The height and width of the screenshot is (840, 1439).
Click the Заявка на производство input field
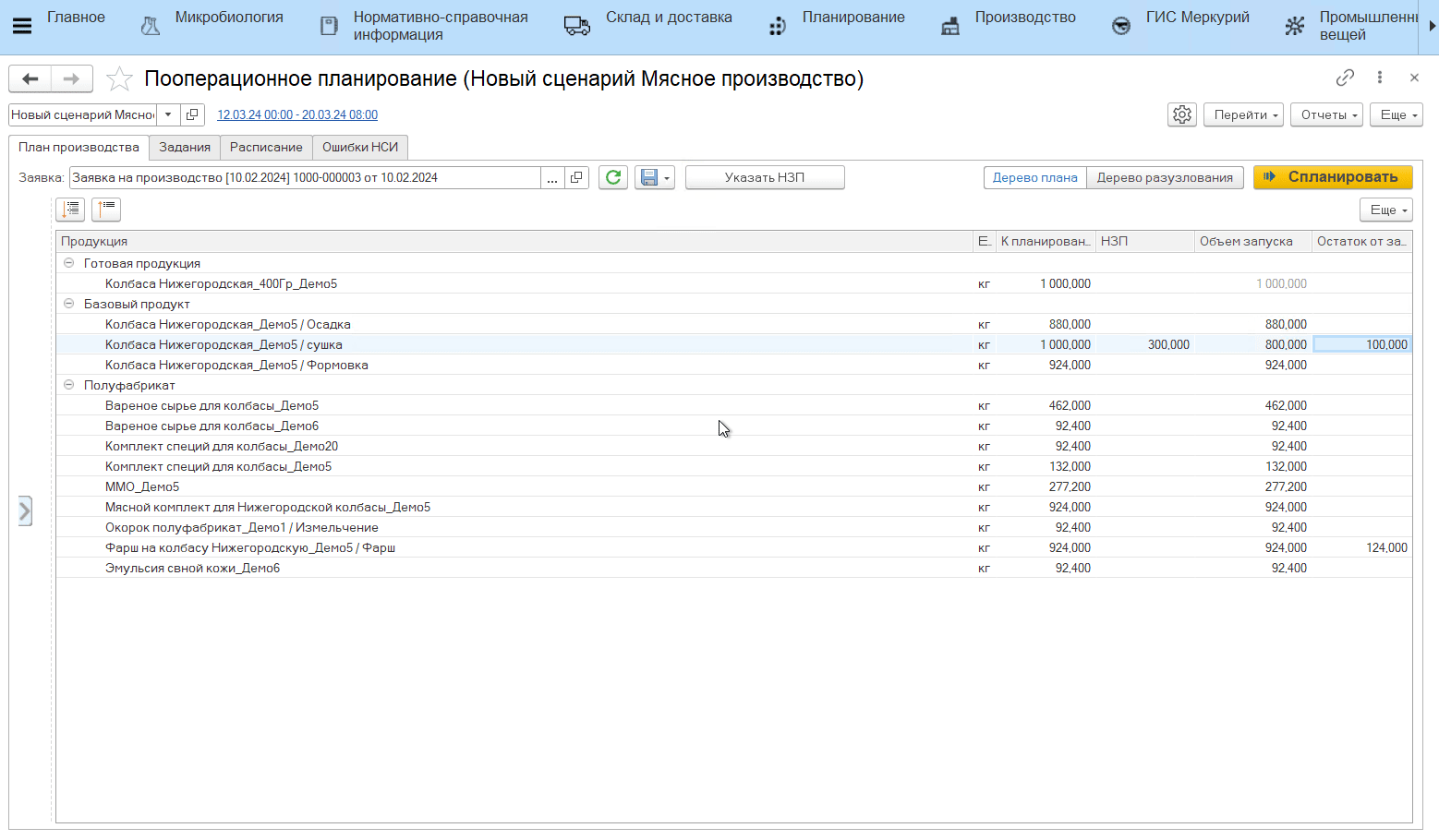(x=305, y=177)
